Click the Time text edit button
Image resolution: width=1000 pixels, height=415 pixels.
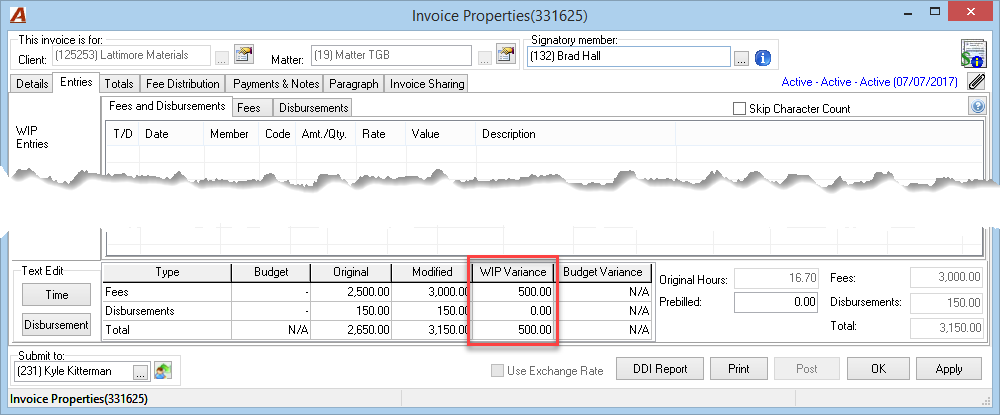pyautogui.click(x=57, y=295)
